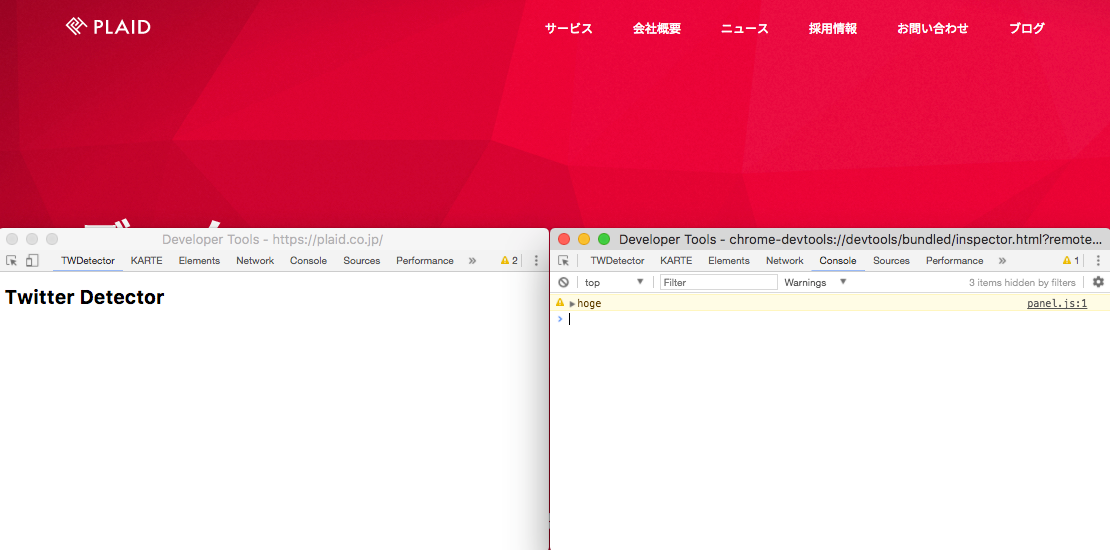Go to 採用情報 page in navigation
Screen dimensions: 1110x550
point(832,28)
